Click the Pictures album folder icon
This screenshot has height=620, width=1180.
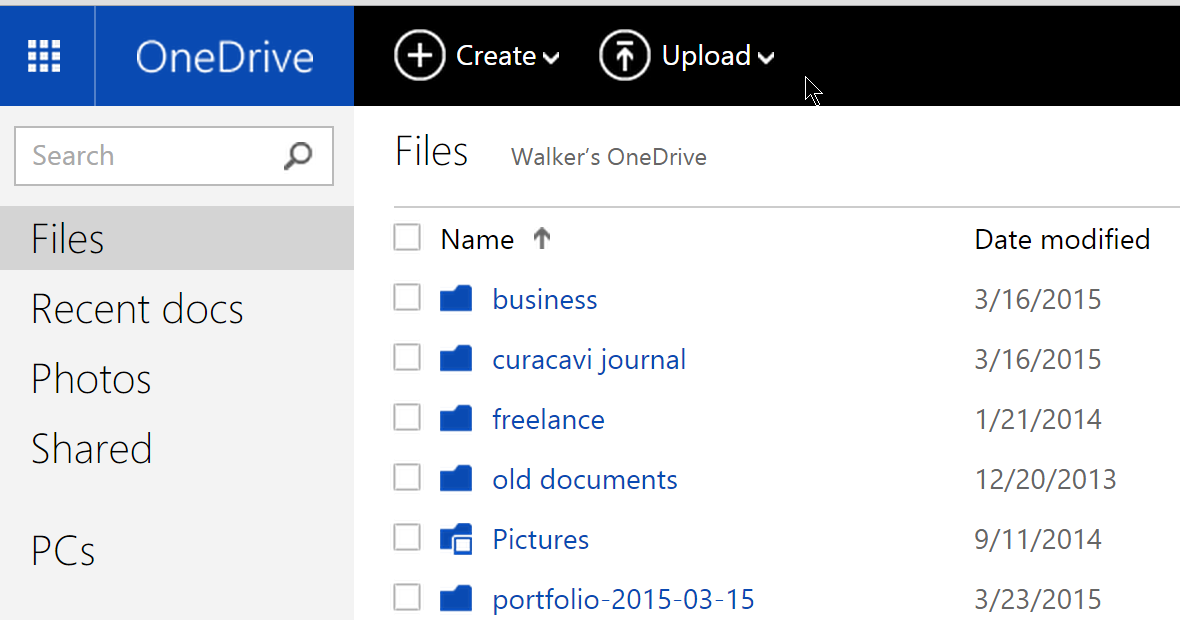456,539
